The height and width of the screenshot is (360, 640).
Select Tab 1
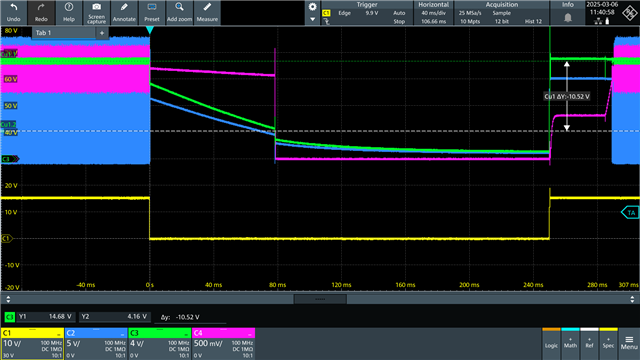(x=64, y=33)
